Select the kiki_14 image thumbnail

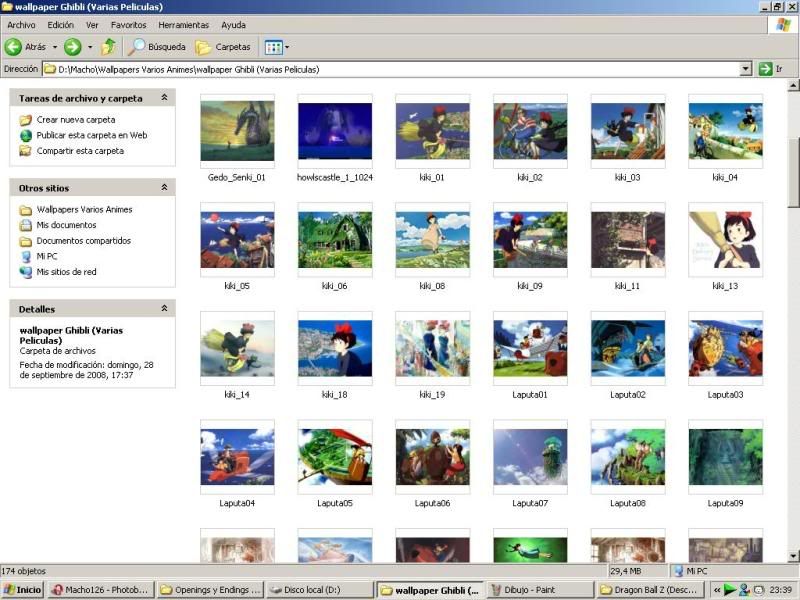pos(237,348)
